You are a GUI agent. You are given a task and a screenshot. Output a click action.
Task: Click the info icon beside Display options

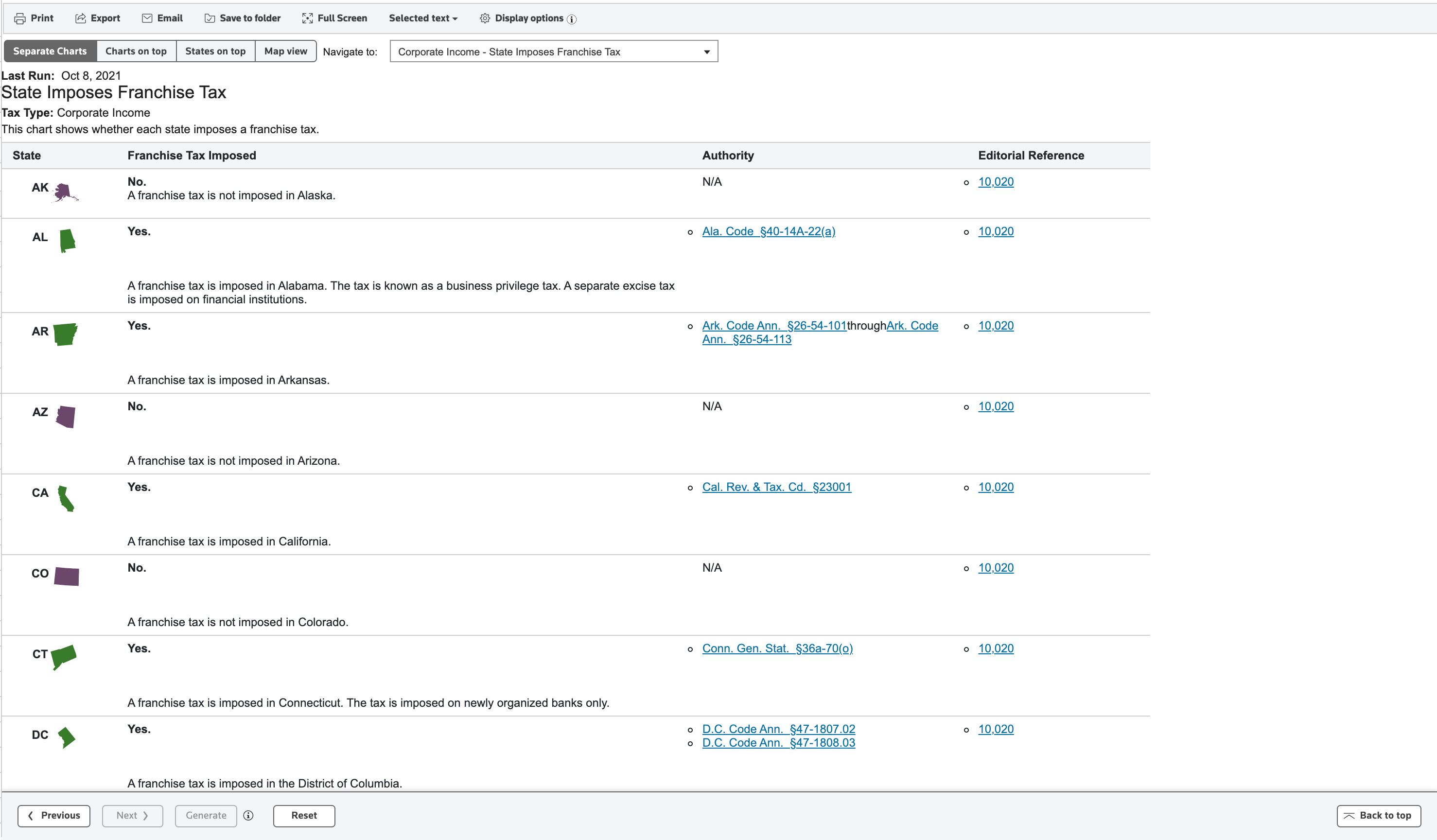click(x=571, y=19)
